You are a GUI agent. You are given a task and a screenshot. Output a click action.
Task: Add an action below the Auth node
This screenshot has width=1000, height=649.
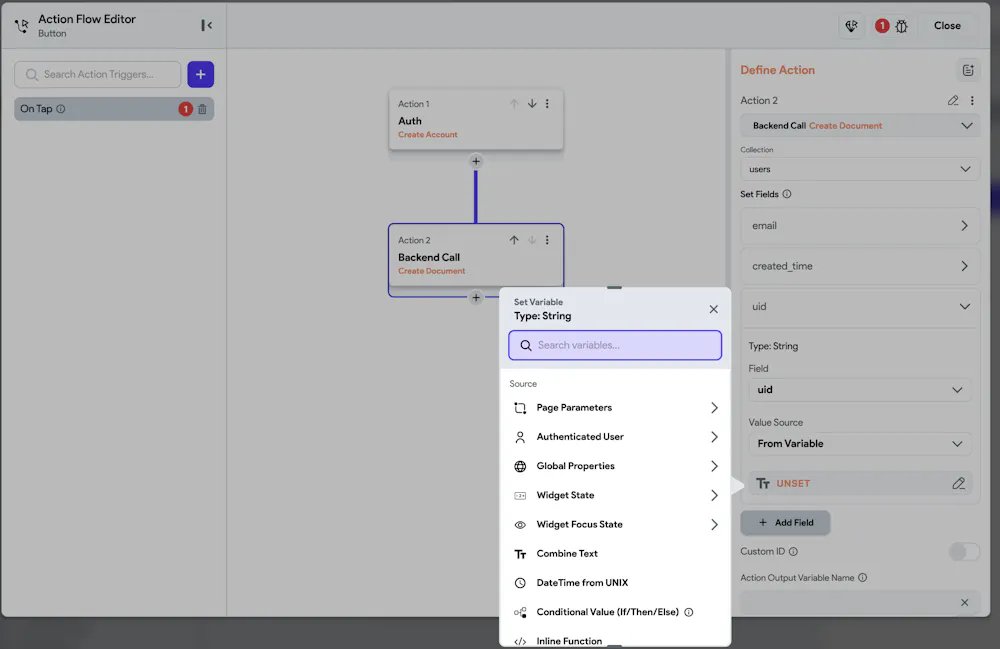coord(476,161)
